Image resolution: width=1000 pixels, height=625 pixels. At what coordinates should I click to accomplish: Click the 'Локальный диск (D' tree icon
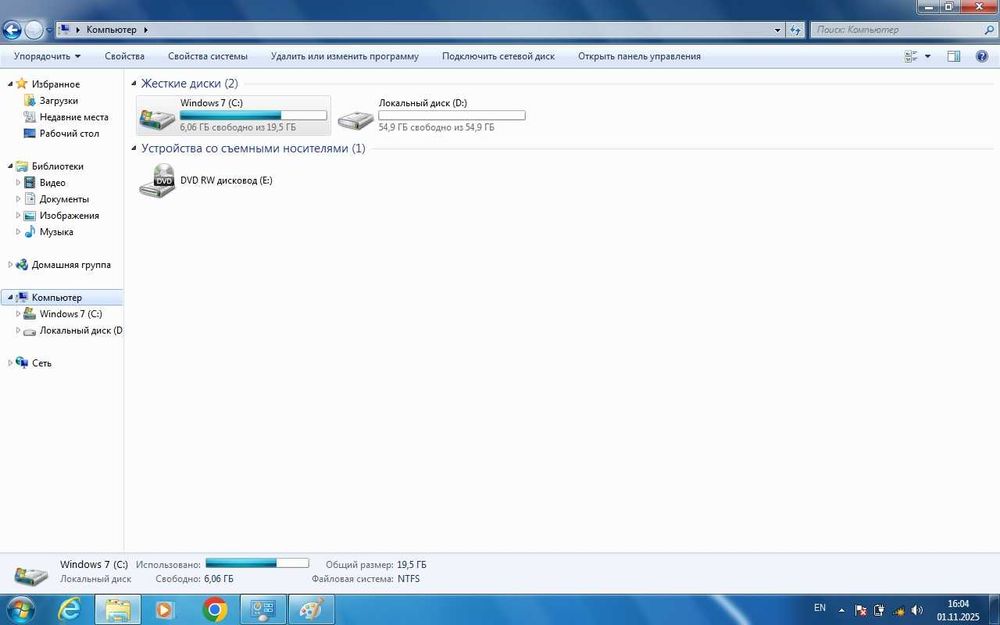pos(29,331)
